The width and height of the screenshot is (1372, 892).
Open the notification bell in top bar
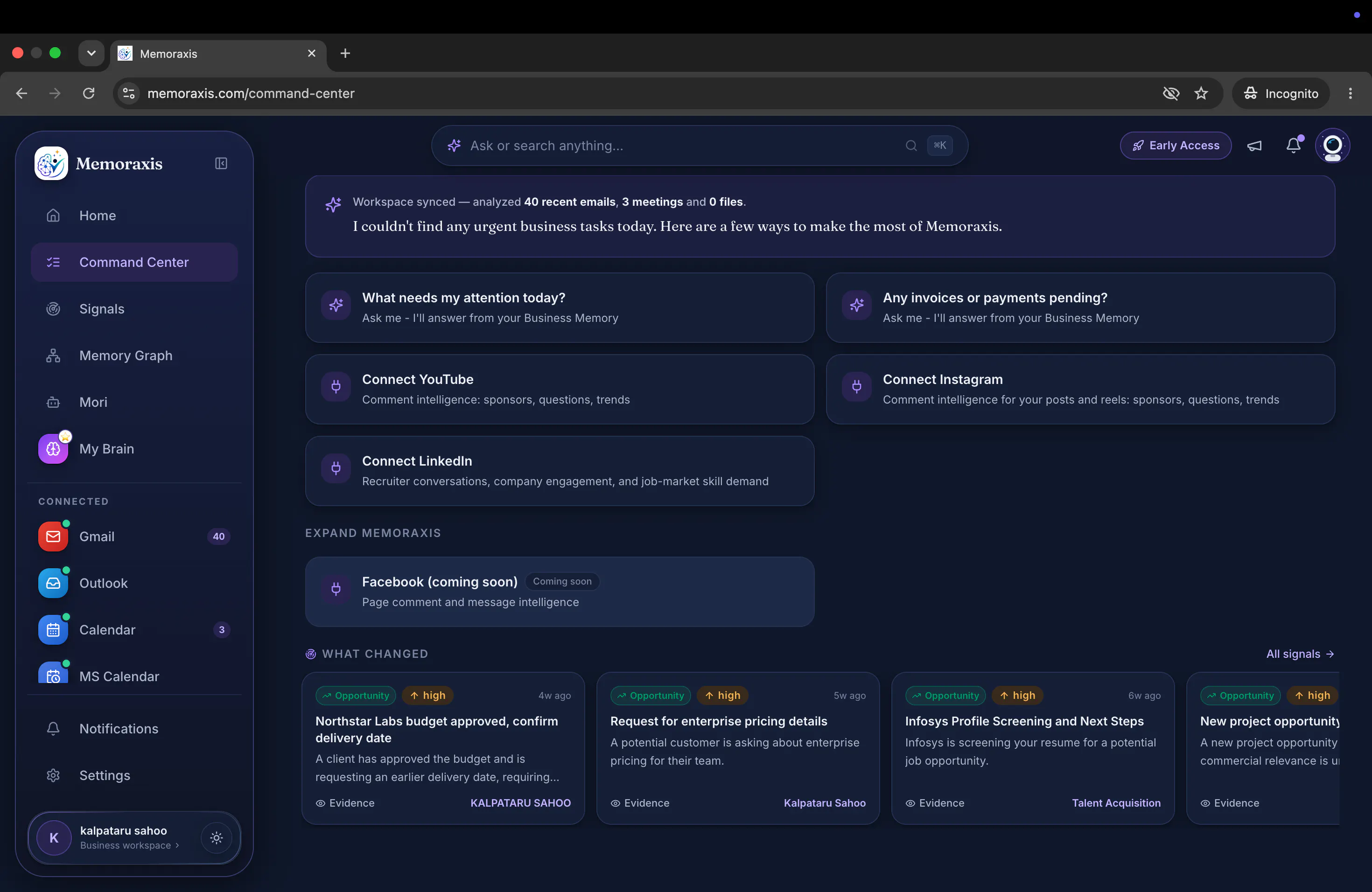coord(1294,145)
